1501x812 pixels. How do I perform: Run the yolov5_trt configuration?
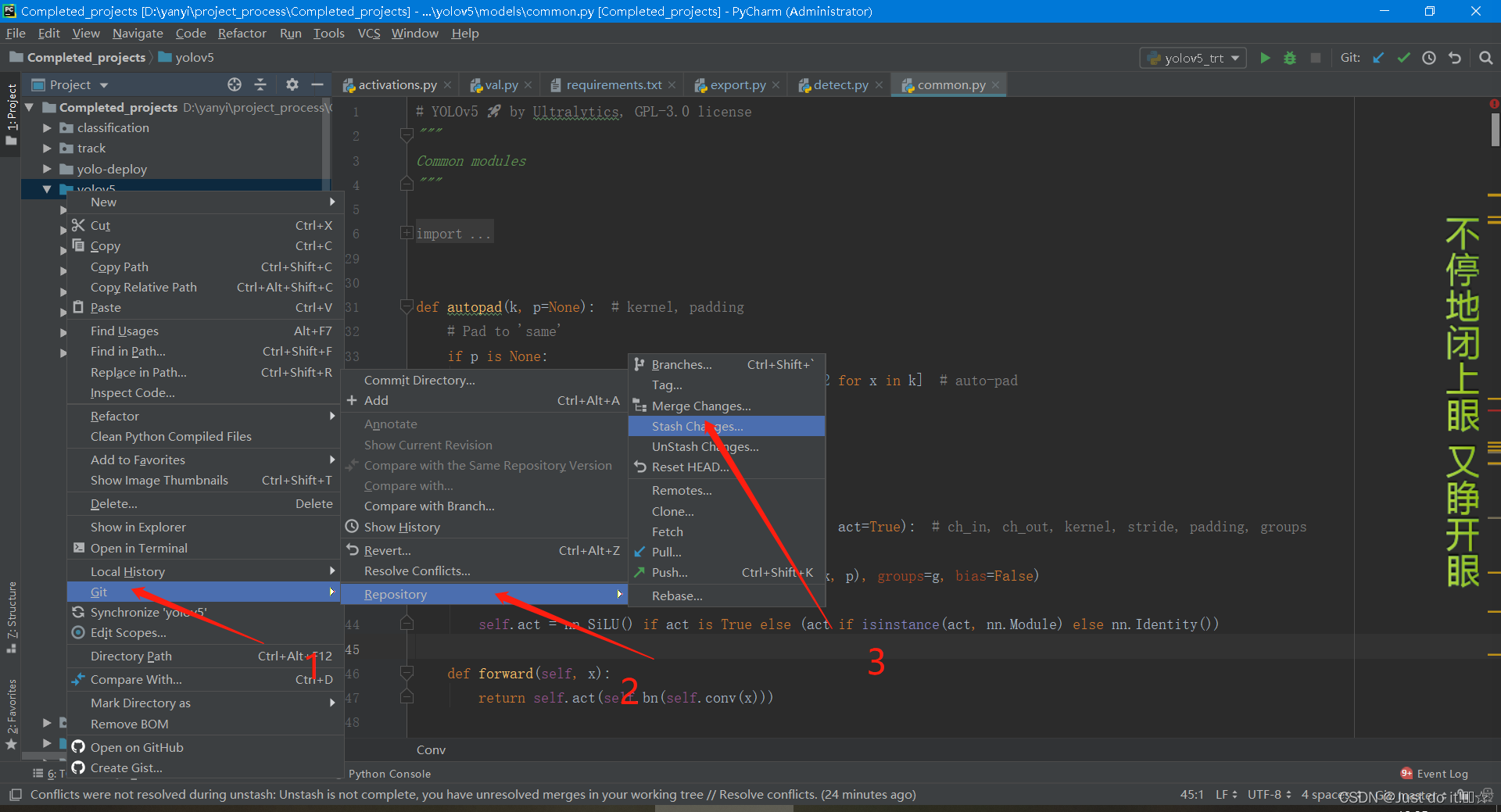click(x=1265, y=58)
